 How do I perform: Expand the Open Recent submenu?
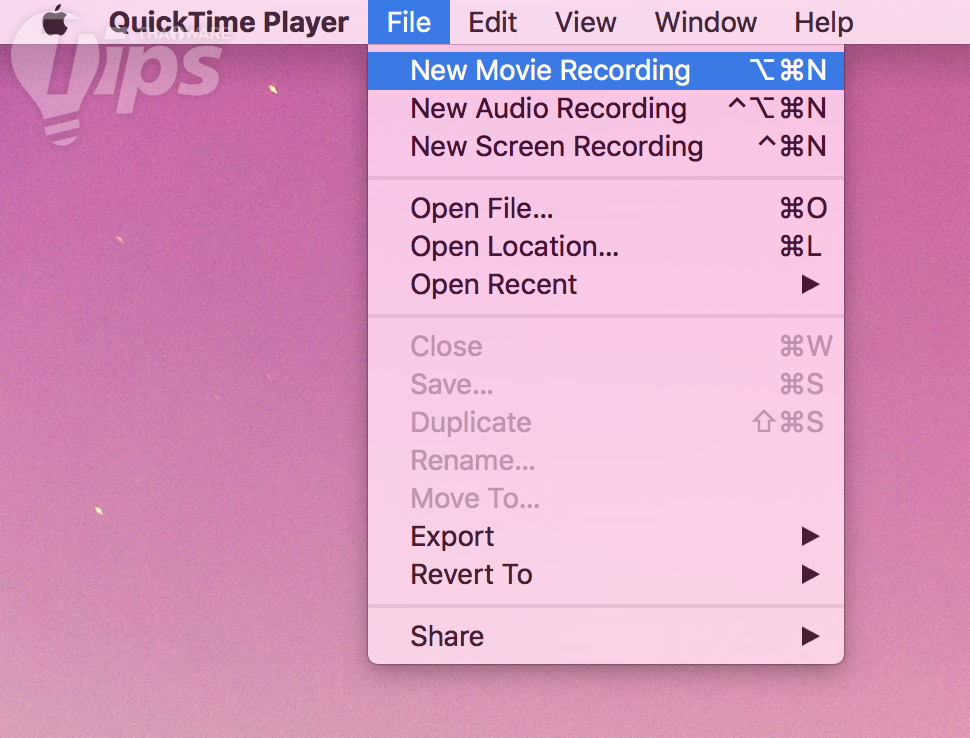tap(494, 285)
